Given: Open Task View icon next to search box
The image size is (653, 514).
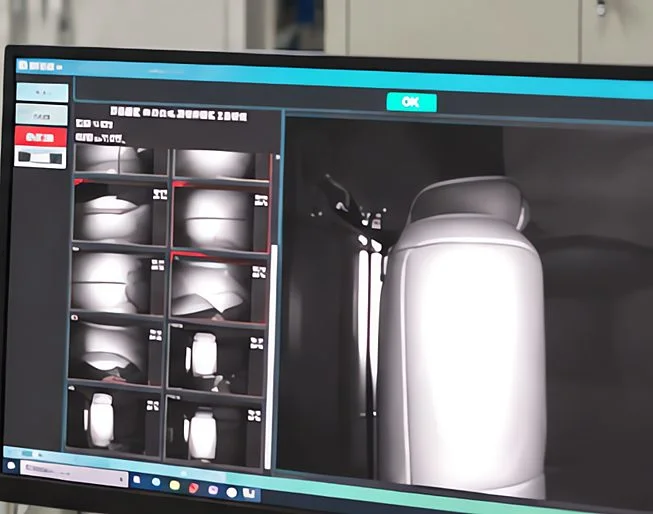Looking at the screenshot, I should point(137,480).
